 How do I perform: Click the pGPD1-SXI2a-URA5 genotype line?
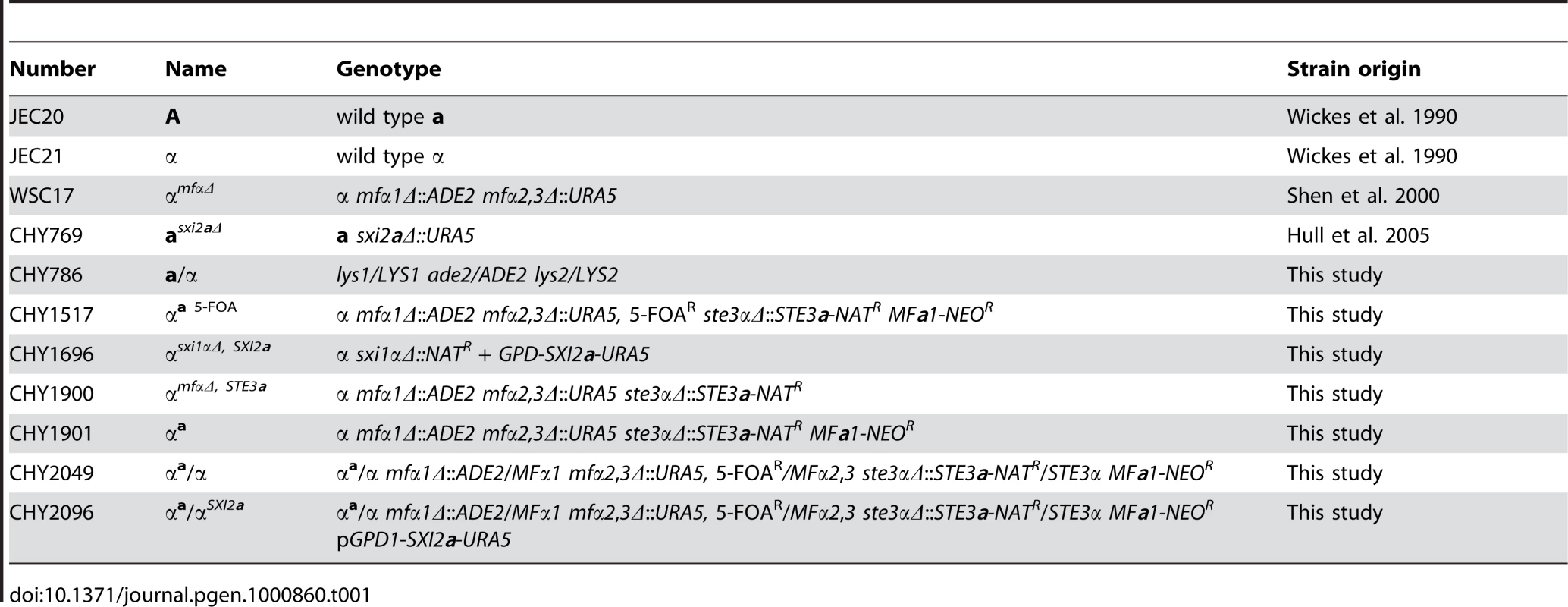424,540
